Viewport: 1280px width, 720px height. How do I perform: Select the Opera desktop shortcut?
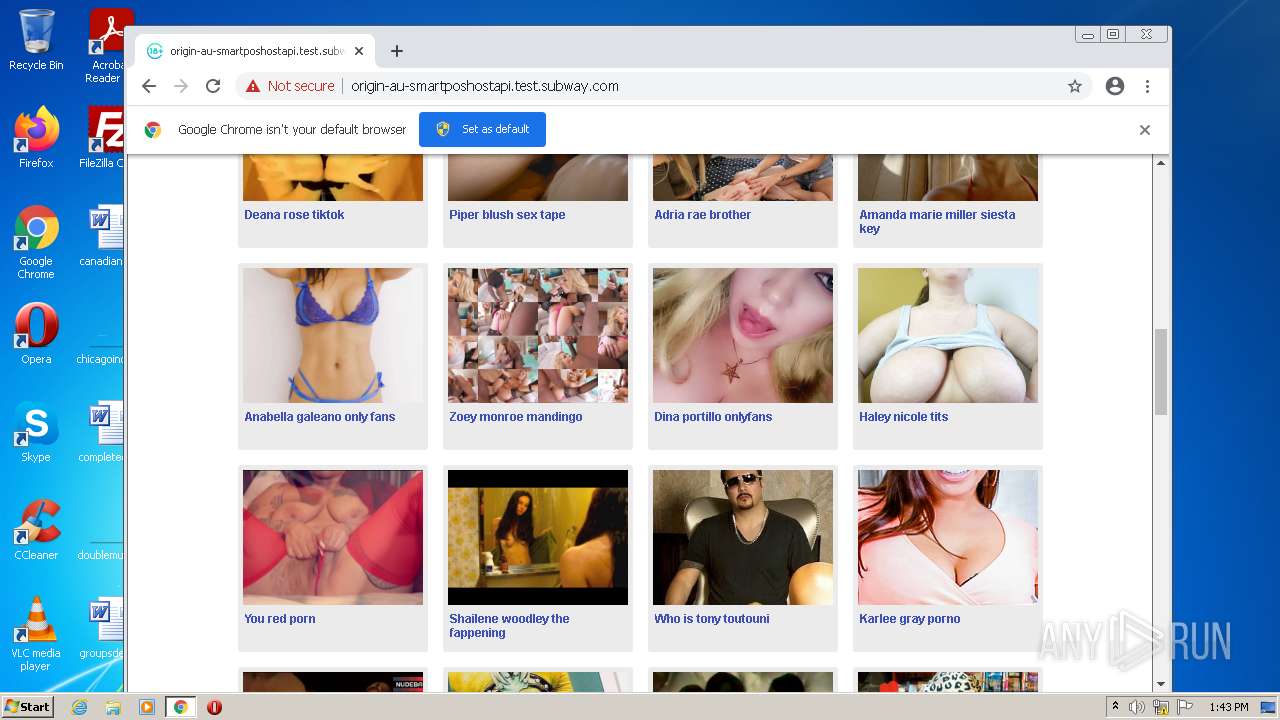pos(36,334)
